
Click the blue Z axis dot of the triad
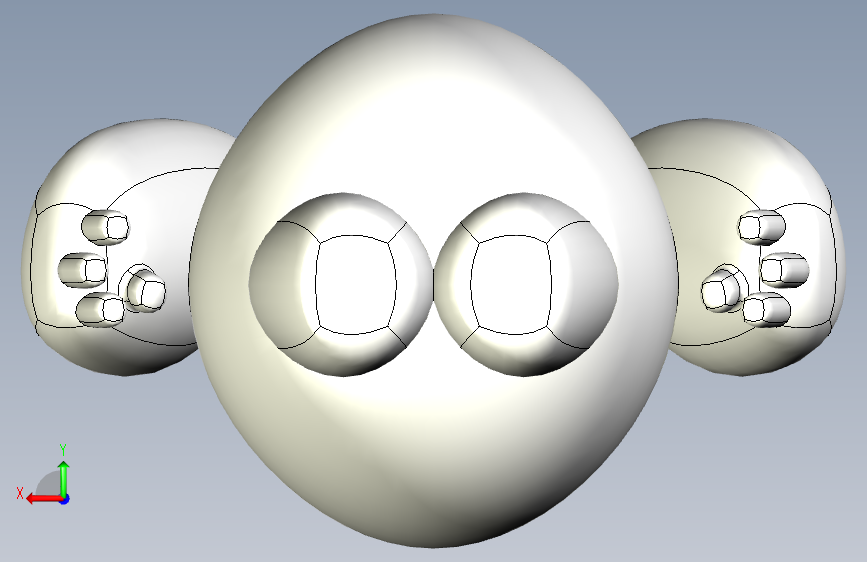tap(65, 499)
